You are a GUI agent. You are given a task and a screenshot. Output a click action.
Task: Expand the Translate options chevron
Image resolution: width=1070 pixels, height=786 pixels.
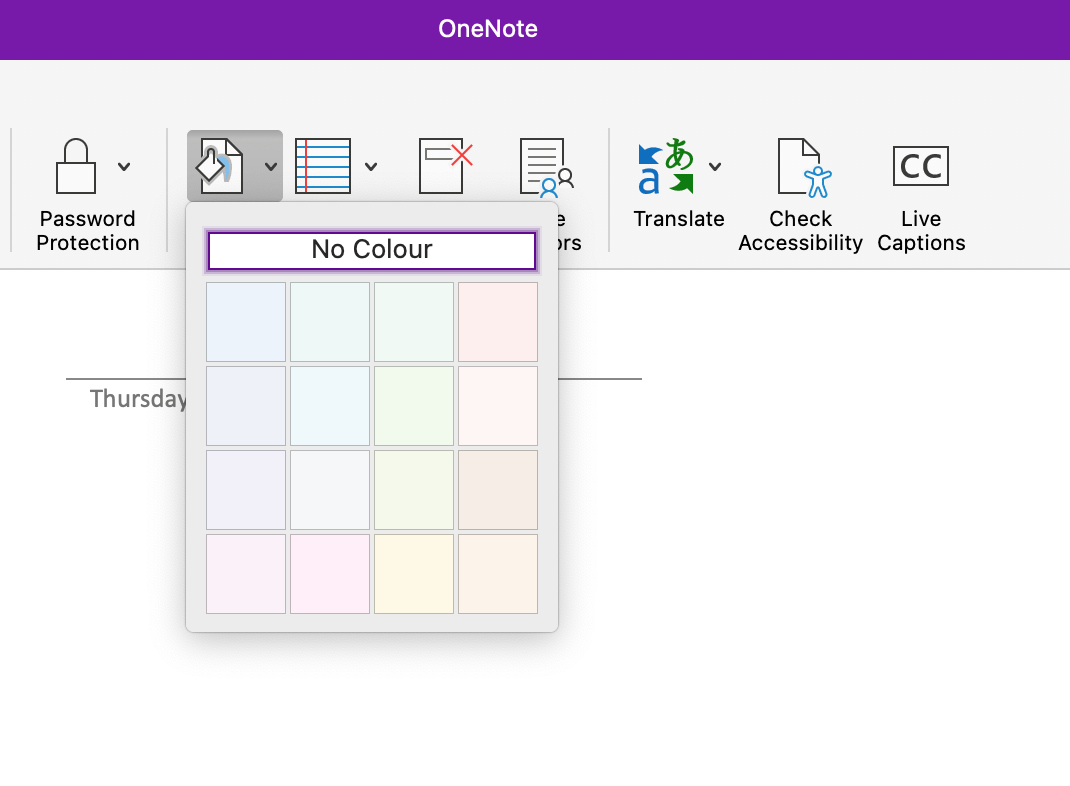coord(714,167)
